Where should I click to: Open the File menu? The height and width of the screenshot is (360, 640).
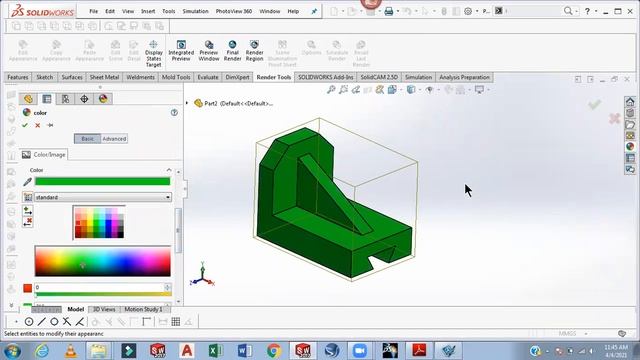[x=93, y=11]
